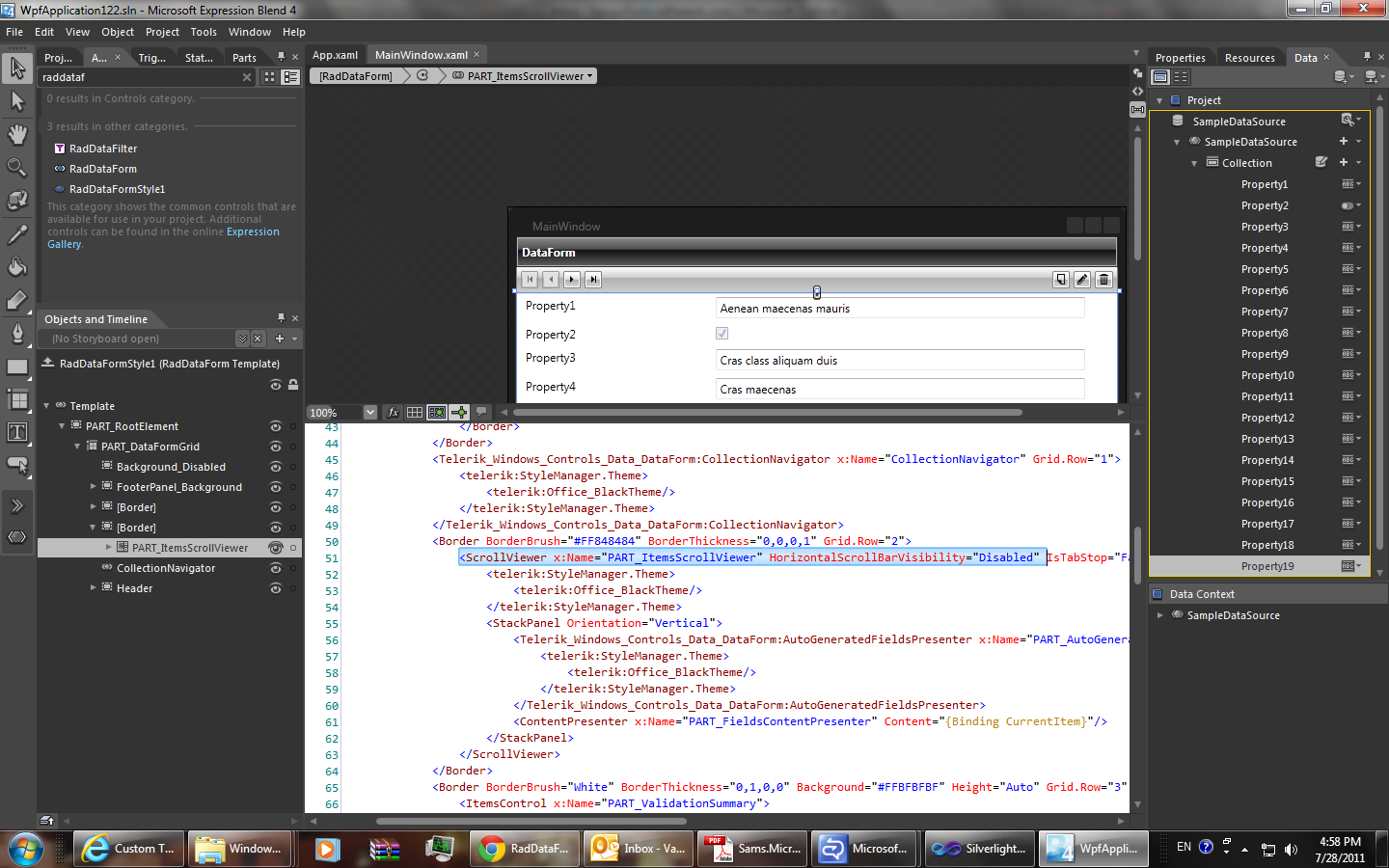Click the [RadDataForm] breadcrumb button

[356, 76]
